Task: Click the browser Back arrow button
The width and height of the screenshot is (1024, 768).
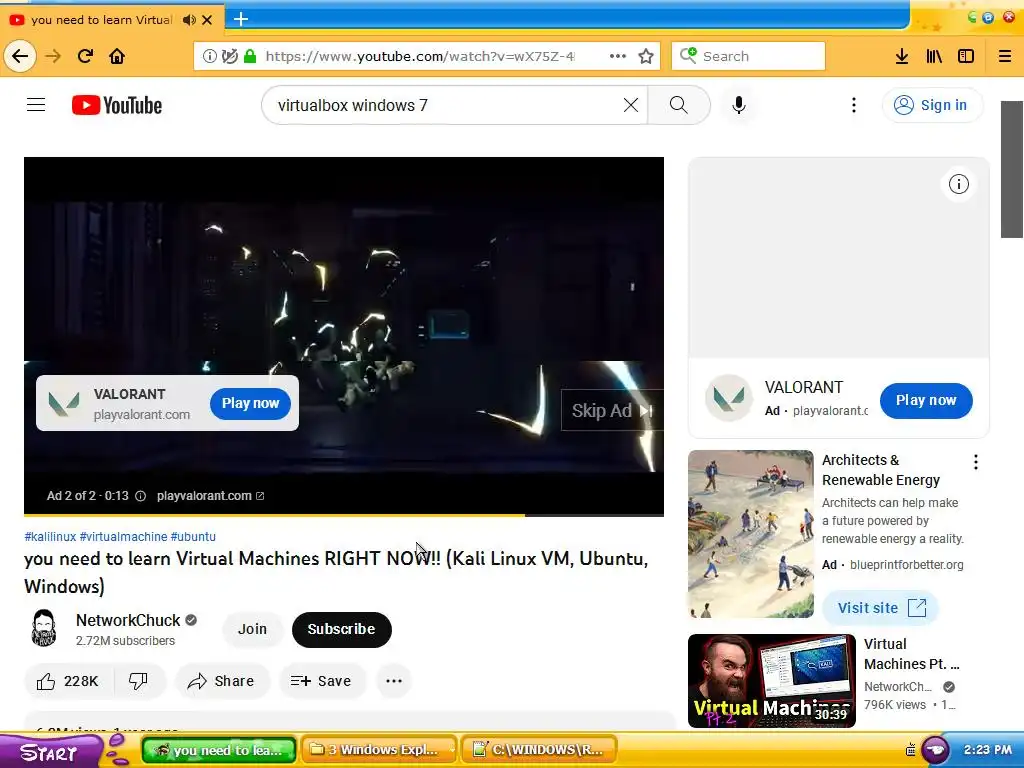Action: coord(20,56)
